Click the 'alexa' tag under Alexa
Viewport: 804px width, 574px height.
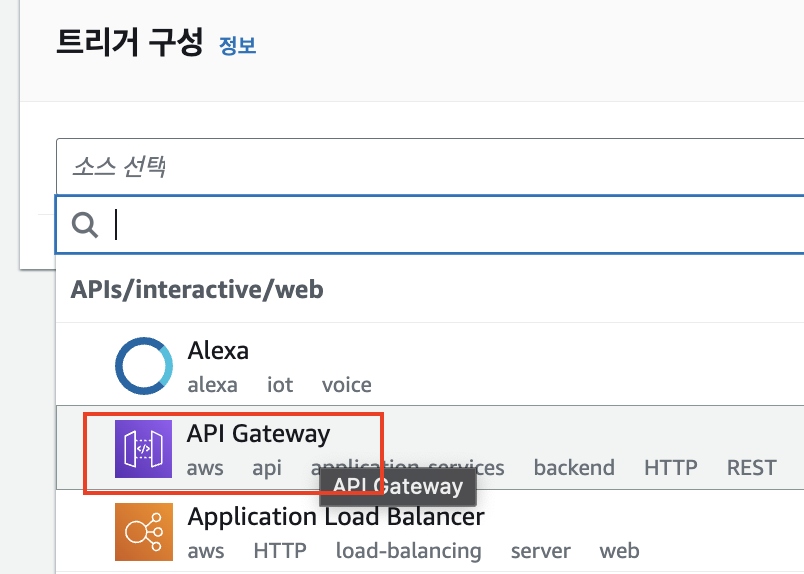click(212, 385)
